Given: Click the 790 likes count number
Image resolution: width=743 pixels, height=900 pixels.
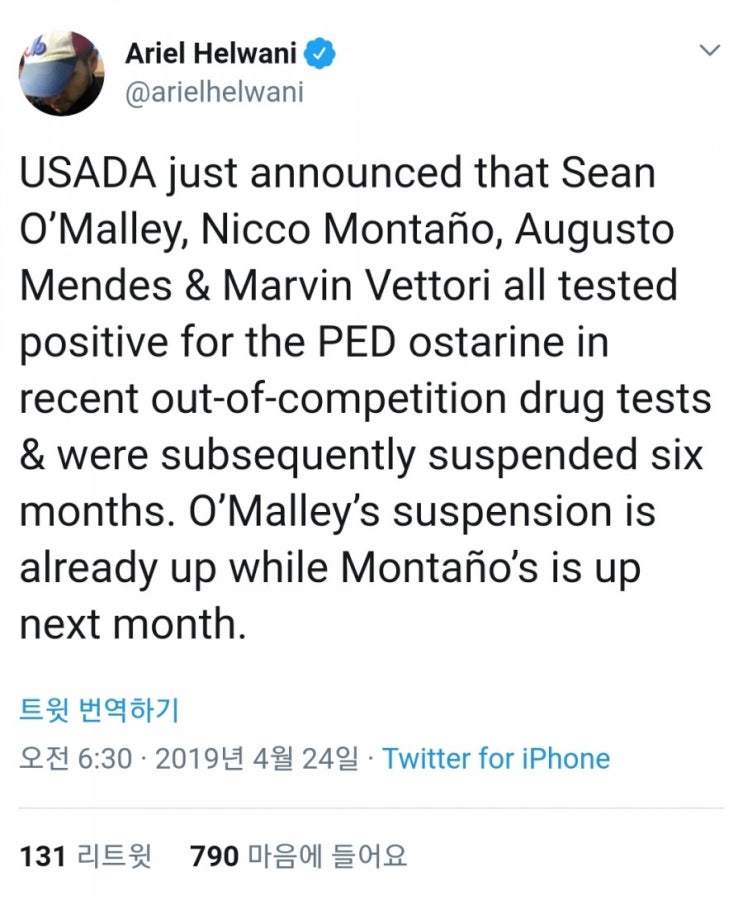Looking at the screenshot, I should [214, 856].
